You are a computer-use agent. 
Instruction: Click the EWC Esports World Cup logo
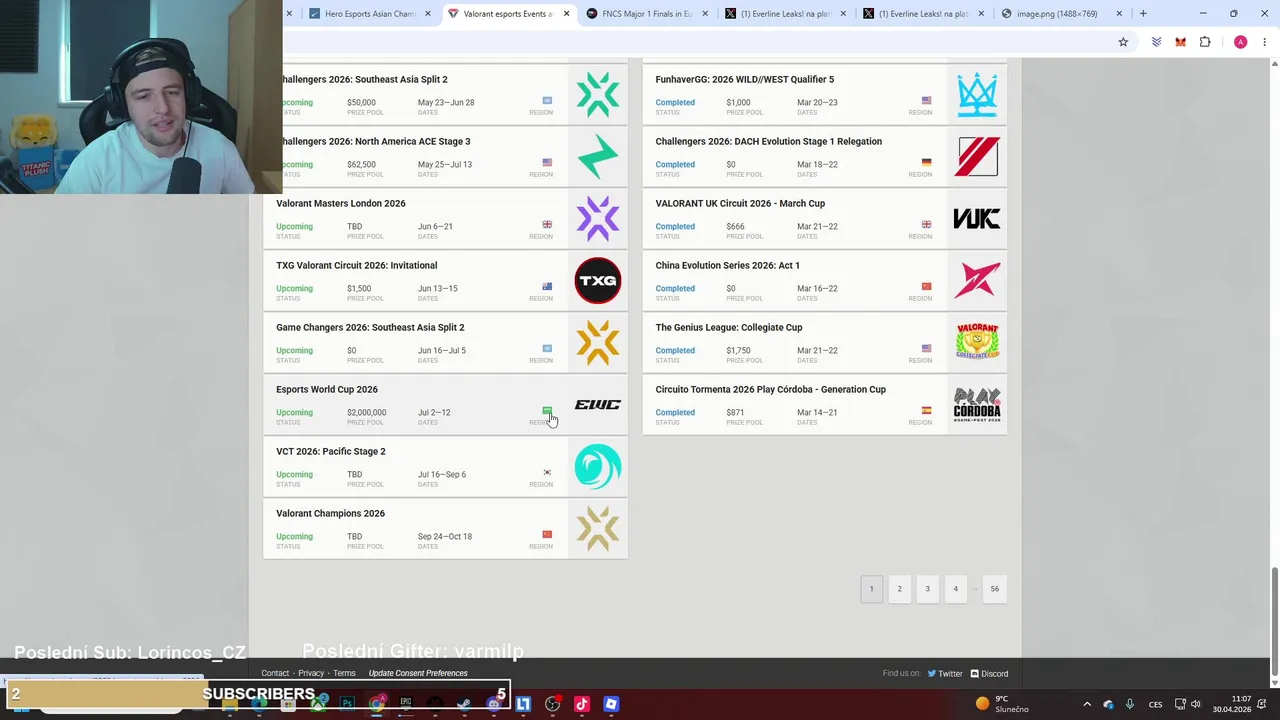(x=598, y=404)
